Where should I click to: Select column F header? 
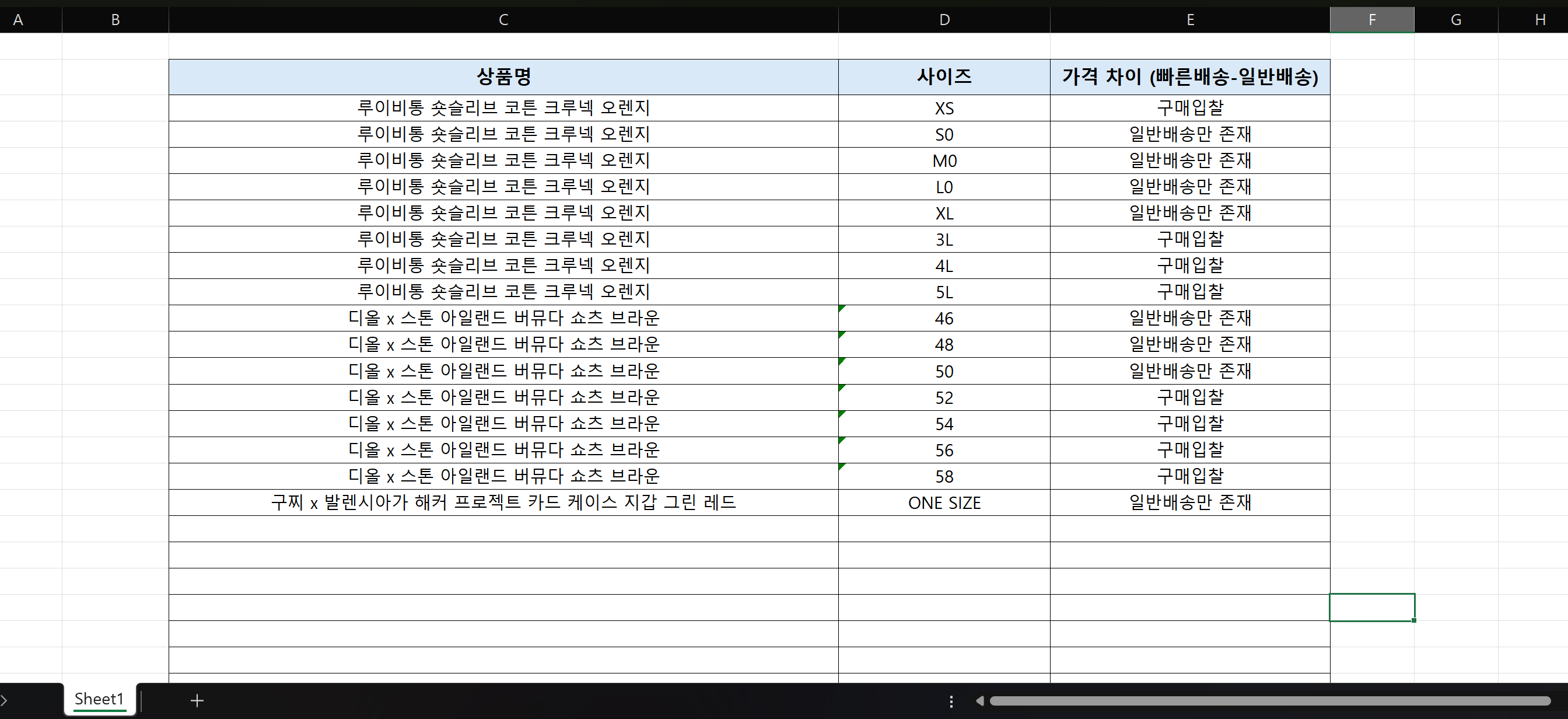tap(1373, 19)
